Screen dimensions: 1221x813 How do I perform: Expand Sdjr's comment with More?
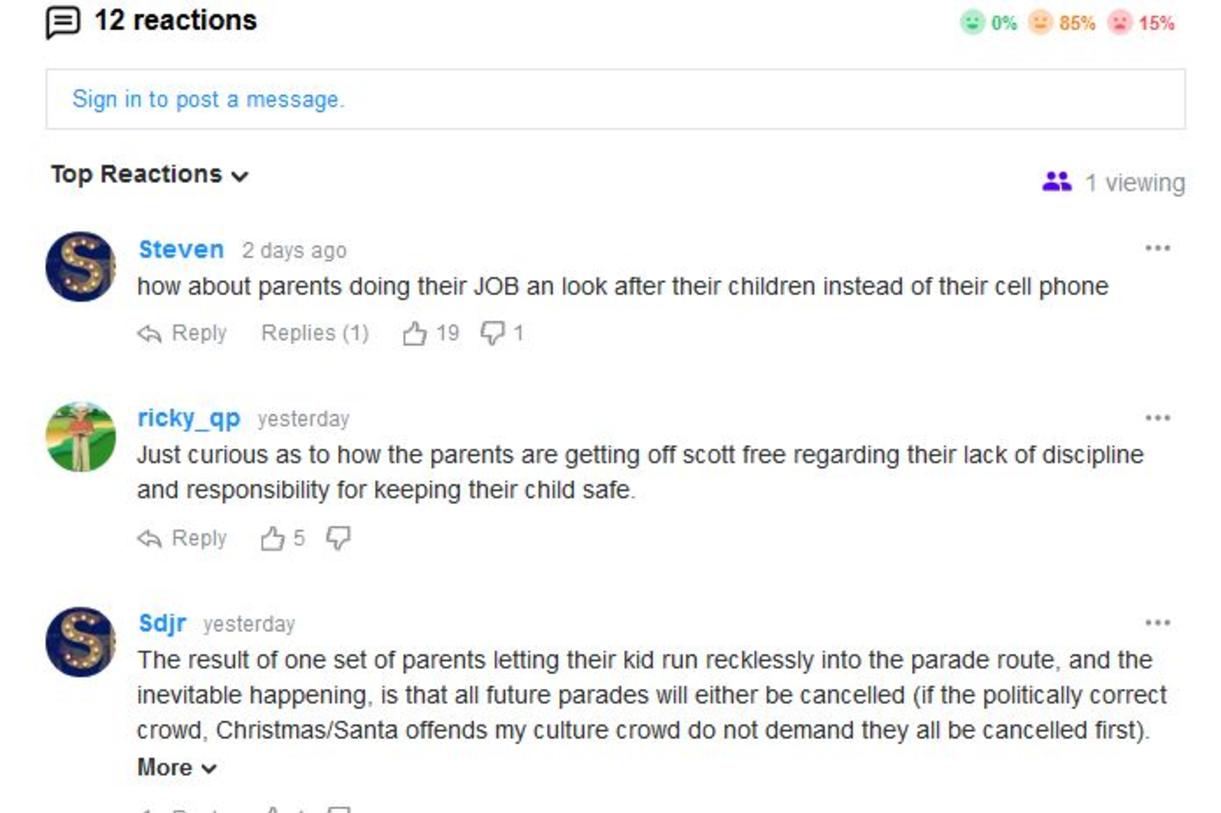(177, 768)
